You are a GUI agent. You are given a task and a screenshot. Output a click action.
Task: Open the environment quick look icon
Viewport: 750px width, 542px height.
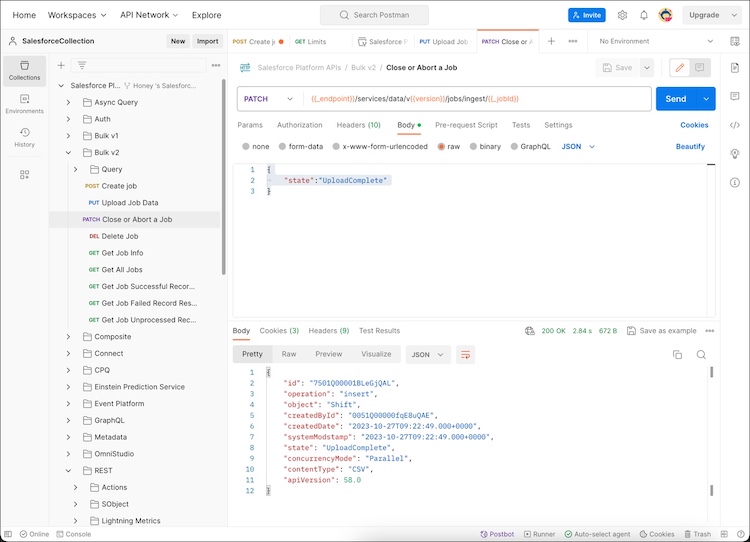735,41
